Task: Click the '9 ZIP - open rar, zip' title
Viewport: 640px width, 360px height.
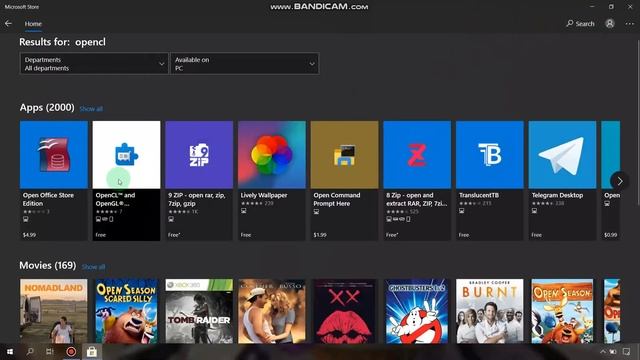Action: click(x=197, y=199)
